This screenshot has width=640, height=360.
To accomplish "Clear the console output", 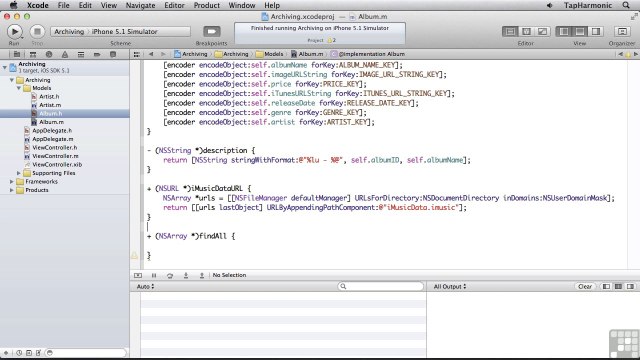I will (x=585, y=287).
